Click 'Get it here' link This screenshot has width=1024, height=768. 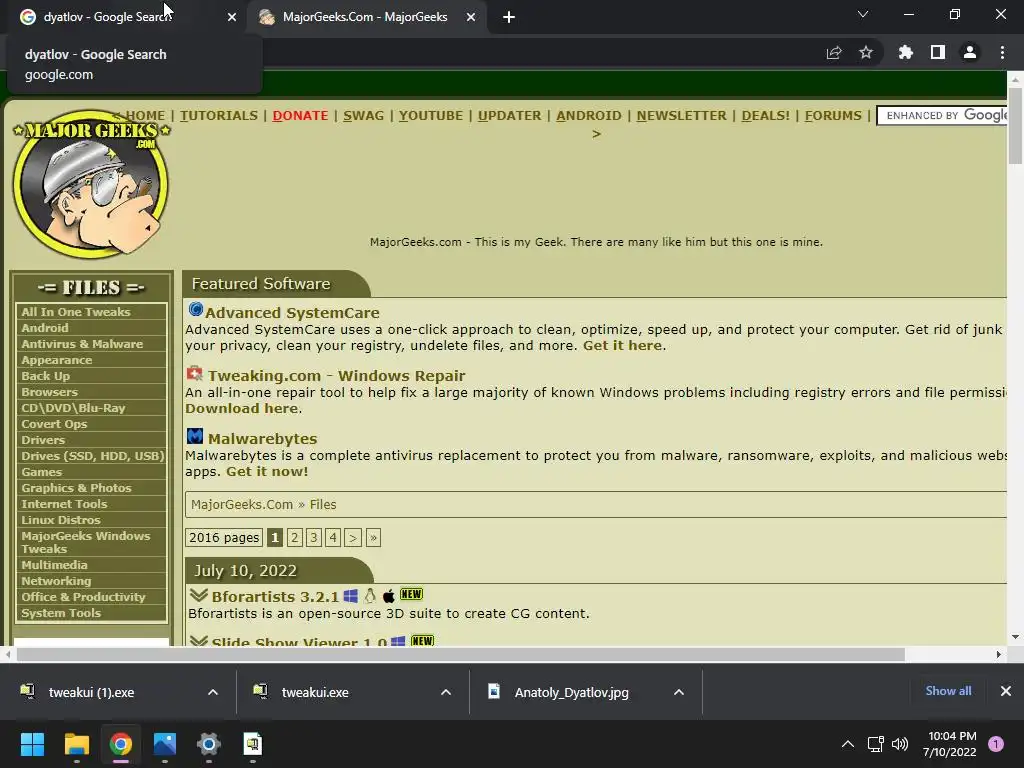click(622, 345)
